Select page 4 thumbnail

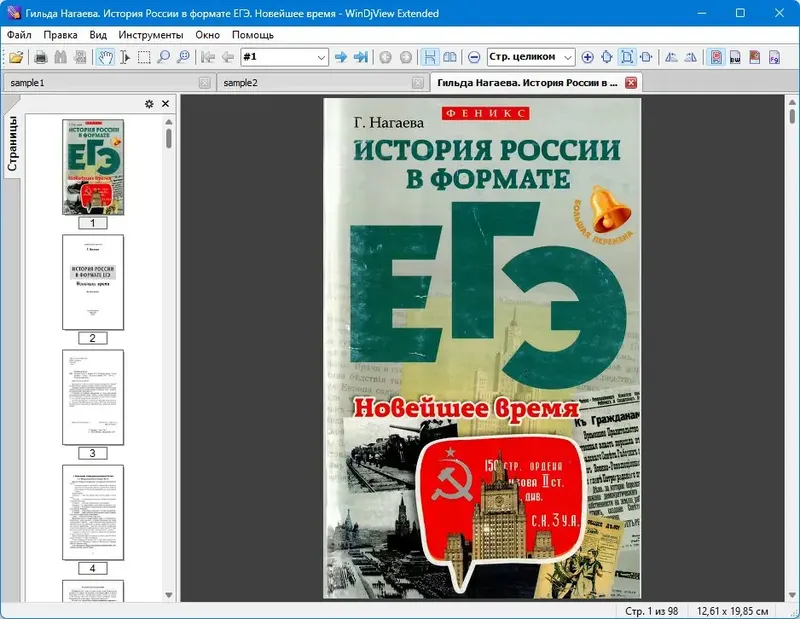(93, 512)
